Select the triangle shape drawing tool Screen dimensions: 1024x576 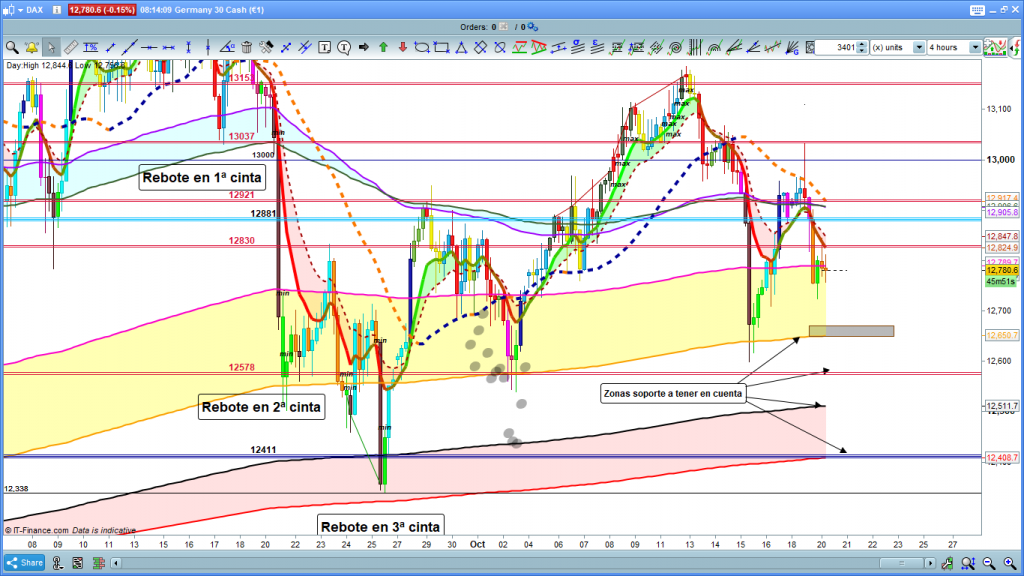pos(460,47)
